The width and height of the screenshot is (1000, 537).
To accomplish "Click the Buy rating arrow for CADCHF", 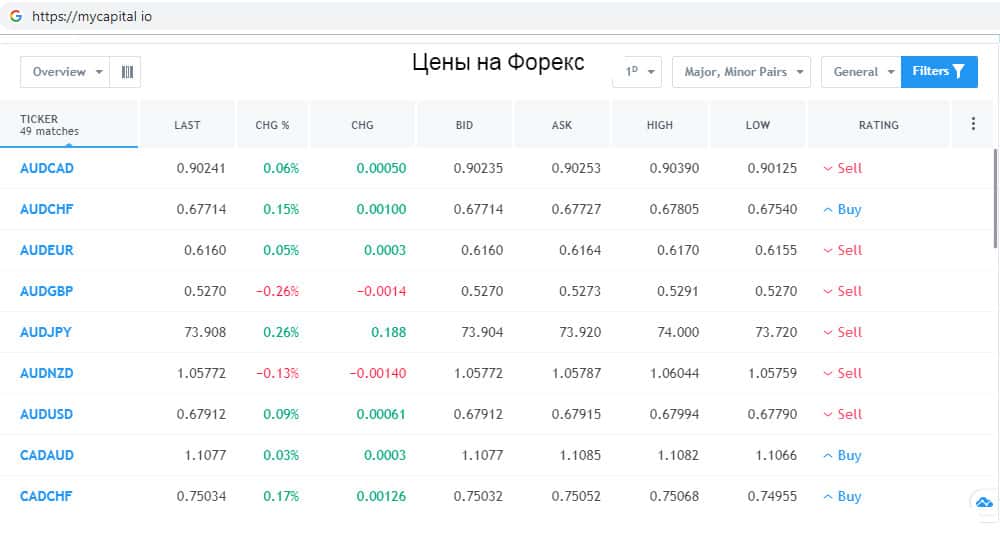I will tap(827, 497).
